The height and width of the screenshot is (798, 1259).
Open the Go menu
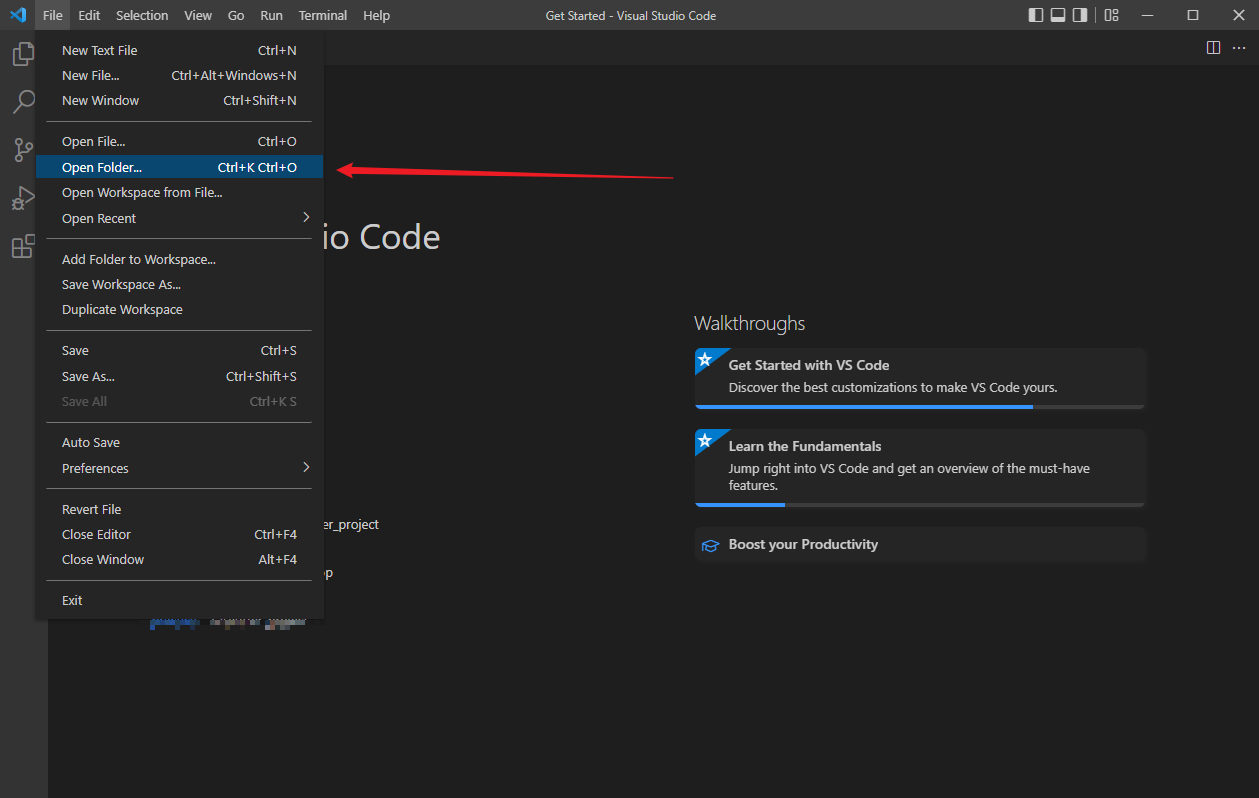[x=236, y=15]
